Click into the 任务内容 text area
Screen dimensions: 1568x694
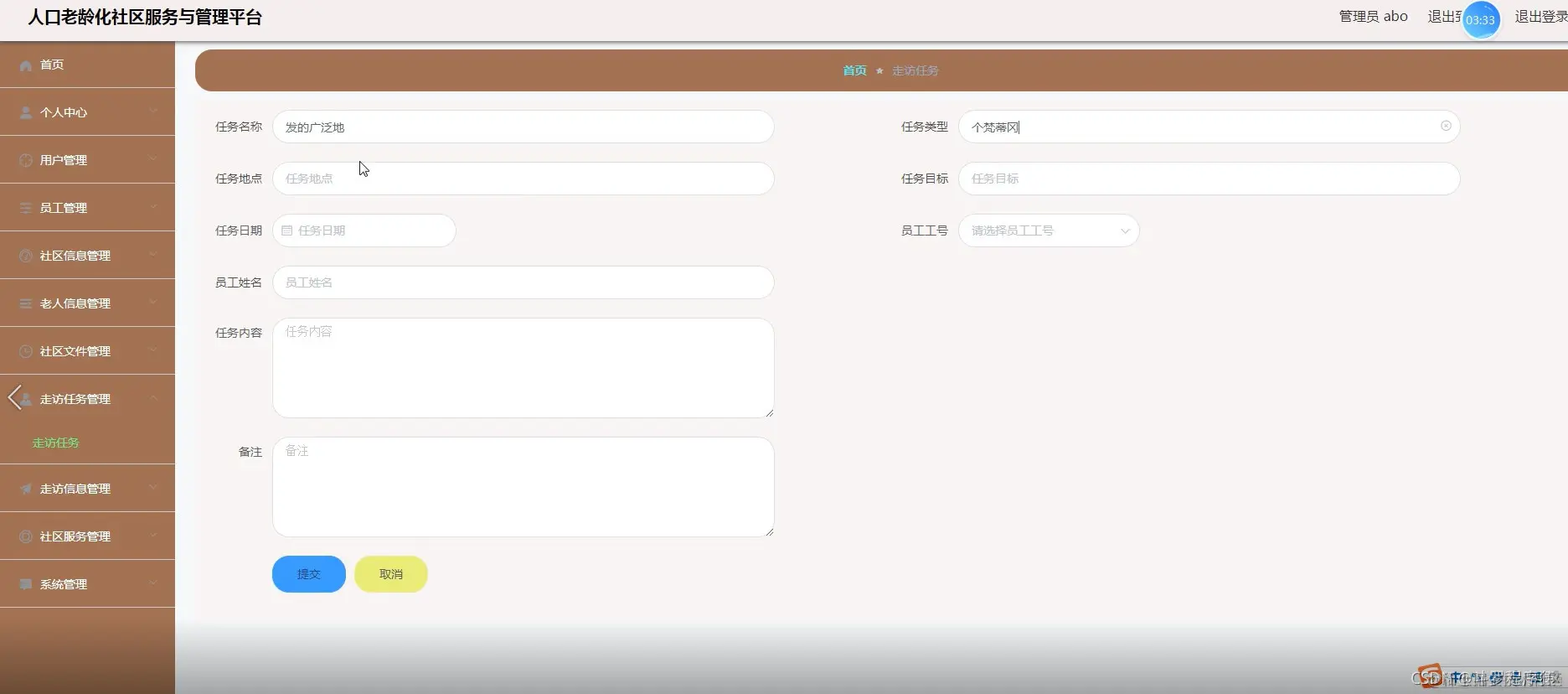click(x=524, y=368)
